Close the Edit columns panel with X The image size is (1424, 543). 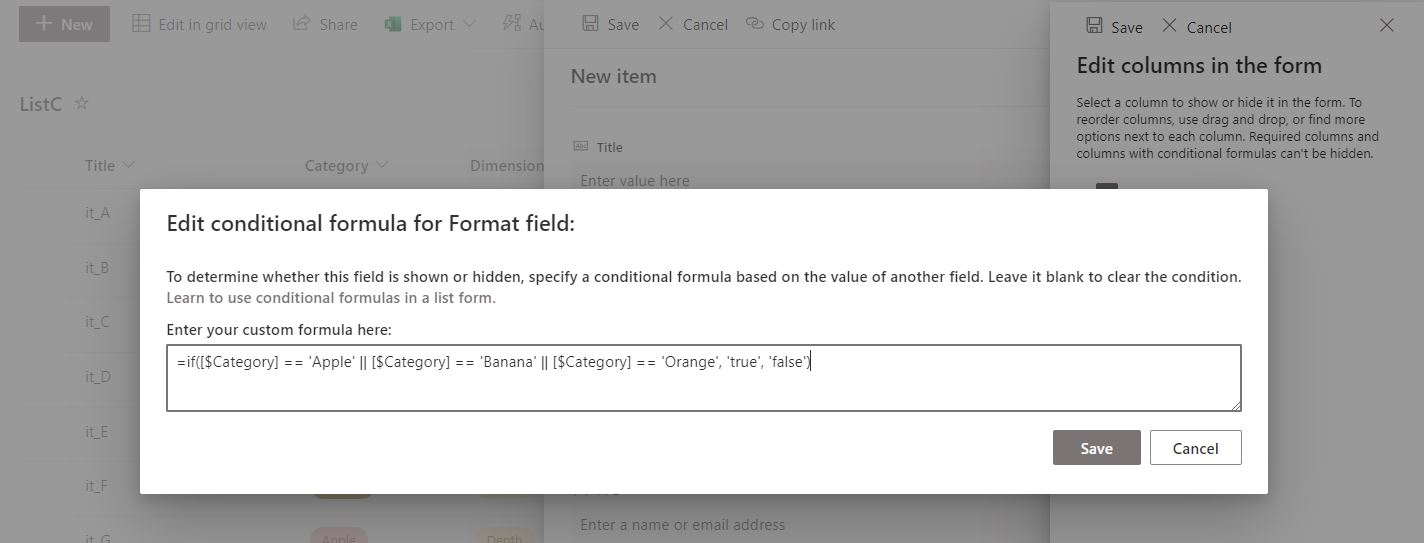click(x=1386, y=26)
